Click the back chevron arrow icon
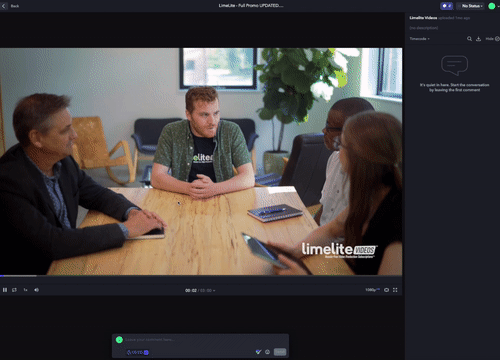Screen dimensions: 500x360 tap(4, 6)
